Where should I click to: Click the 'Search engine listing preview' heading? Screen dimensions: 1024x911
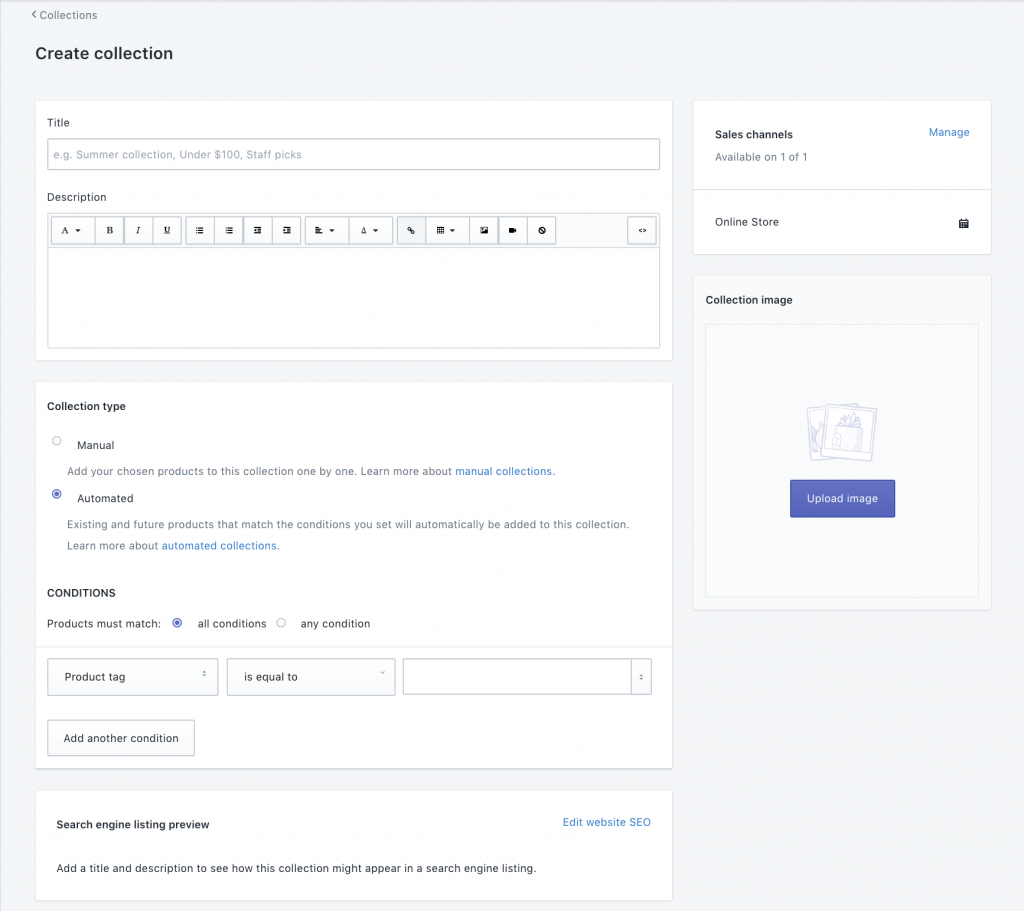click(133, 825)
